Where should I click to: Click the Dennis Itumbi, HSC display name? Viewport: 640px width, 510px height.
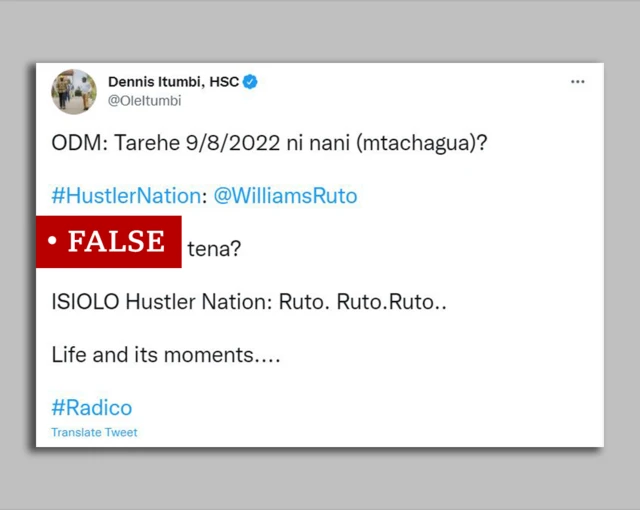tap(173, 82)
